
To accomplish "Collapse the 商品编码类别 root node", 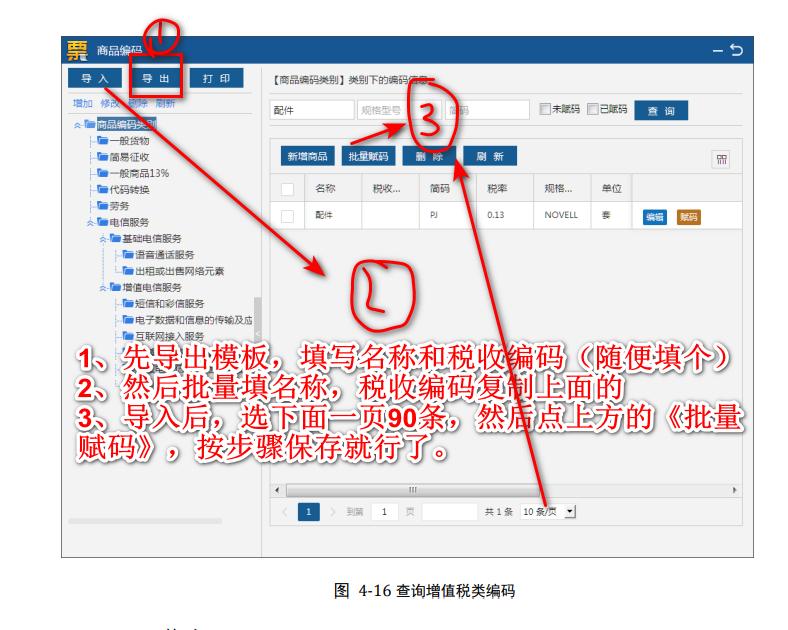I will tap(77, 125).
